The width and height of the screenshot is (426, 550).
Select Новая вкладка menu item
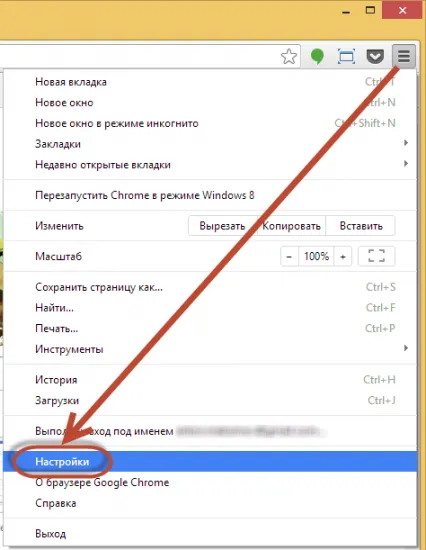[x=210, y=82]
